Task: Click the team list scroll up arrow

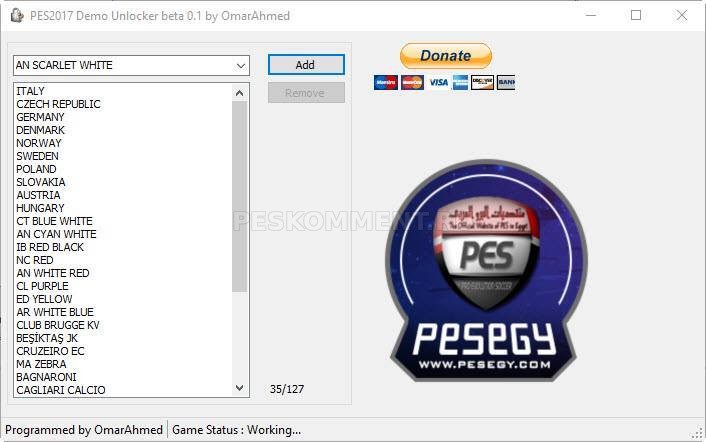Action: (240, 93)
